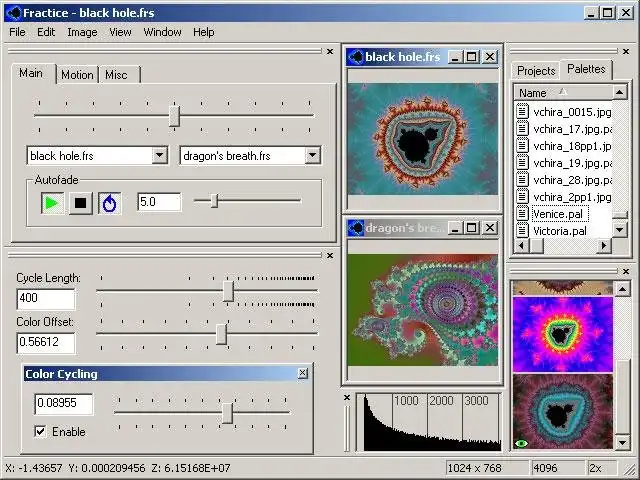
Task: Open the Window menu
Action: point(162,32)
